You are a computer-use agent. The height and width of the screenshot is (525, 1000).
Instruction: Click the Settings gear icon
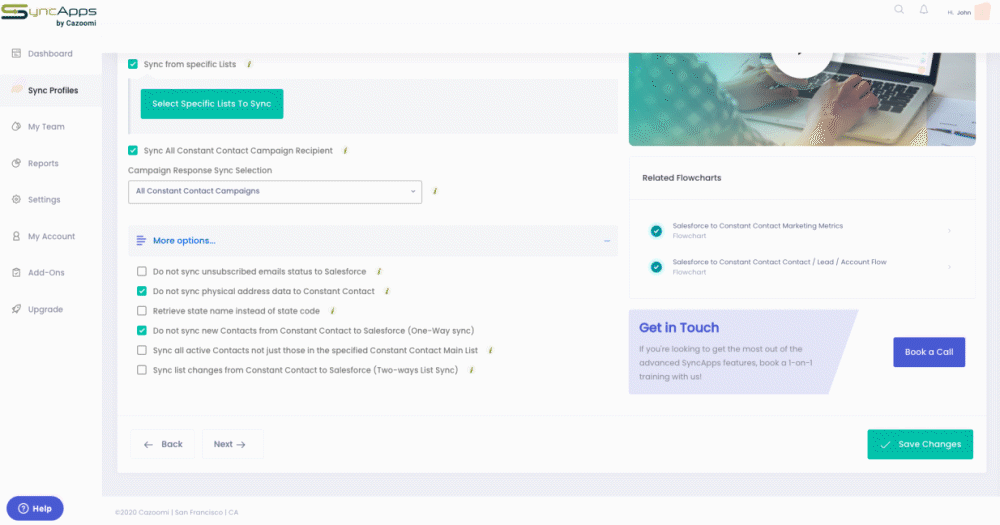[x=17, y=199]
